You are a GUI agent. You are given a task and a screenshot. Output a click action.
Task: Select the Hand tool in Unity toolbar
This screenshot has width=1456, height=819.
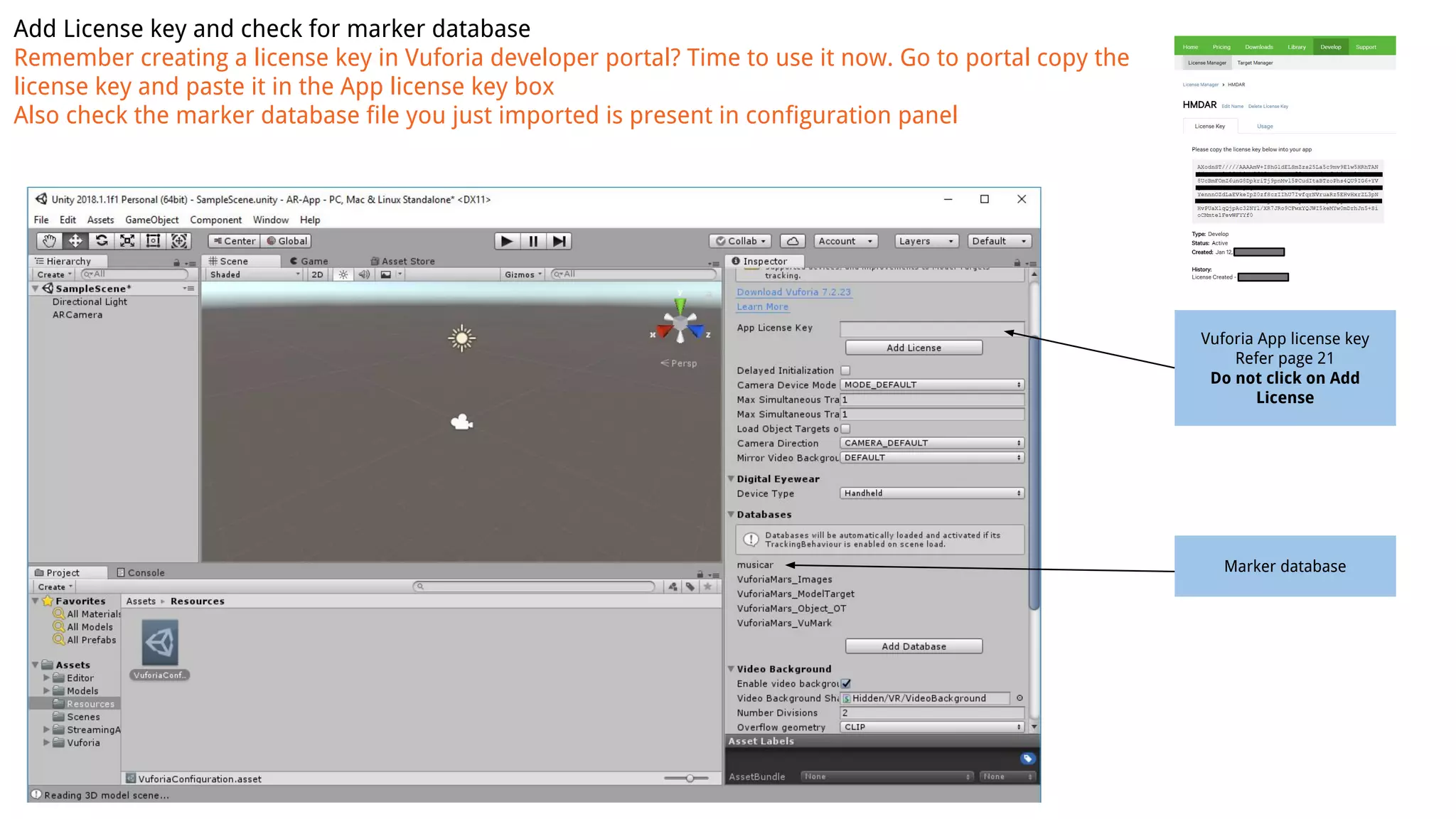49,241
